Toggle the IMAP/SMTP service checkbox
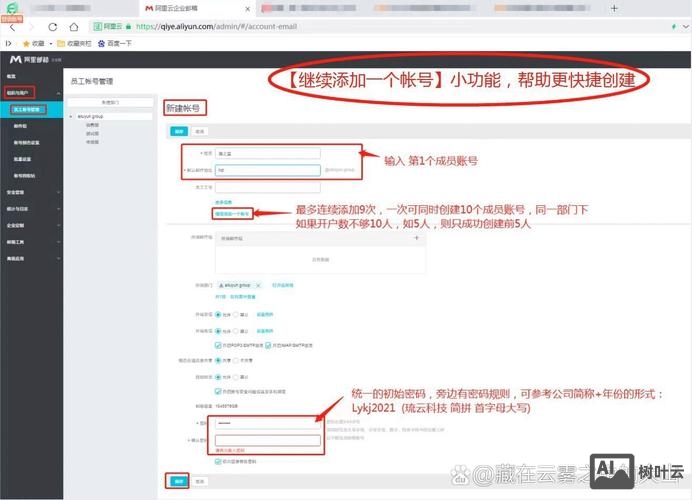692x500 pixels. coord(268,346)
